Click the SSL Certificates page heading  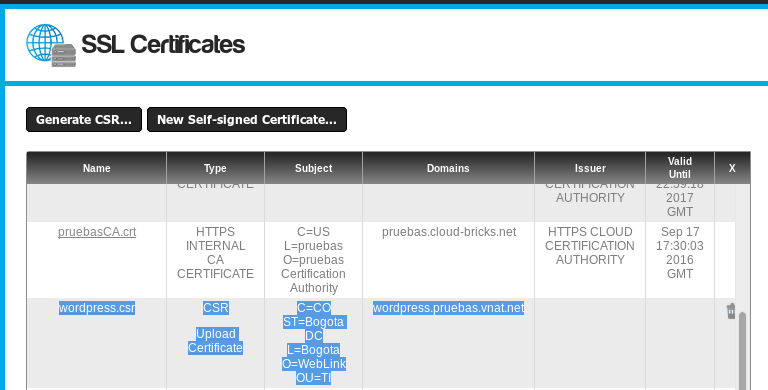163,45
